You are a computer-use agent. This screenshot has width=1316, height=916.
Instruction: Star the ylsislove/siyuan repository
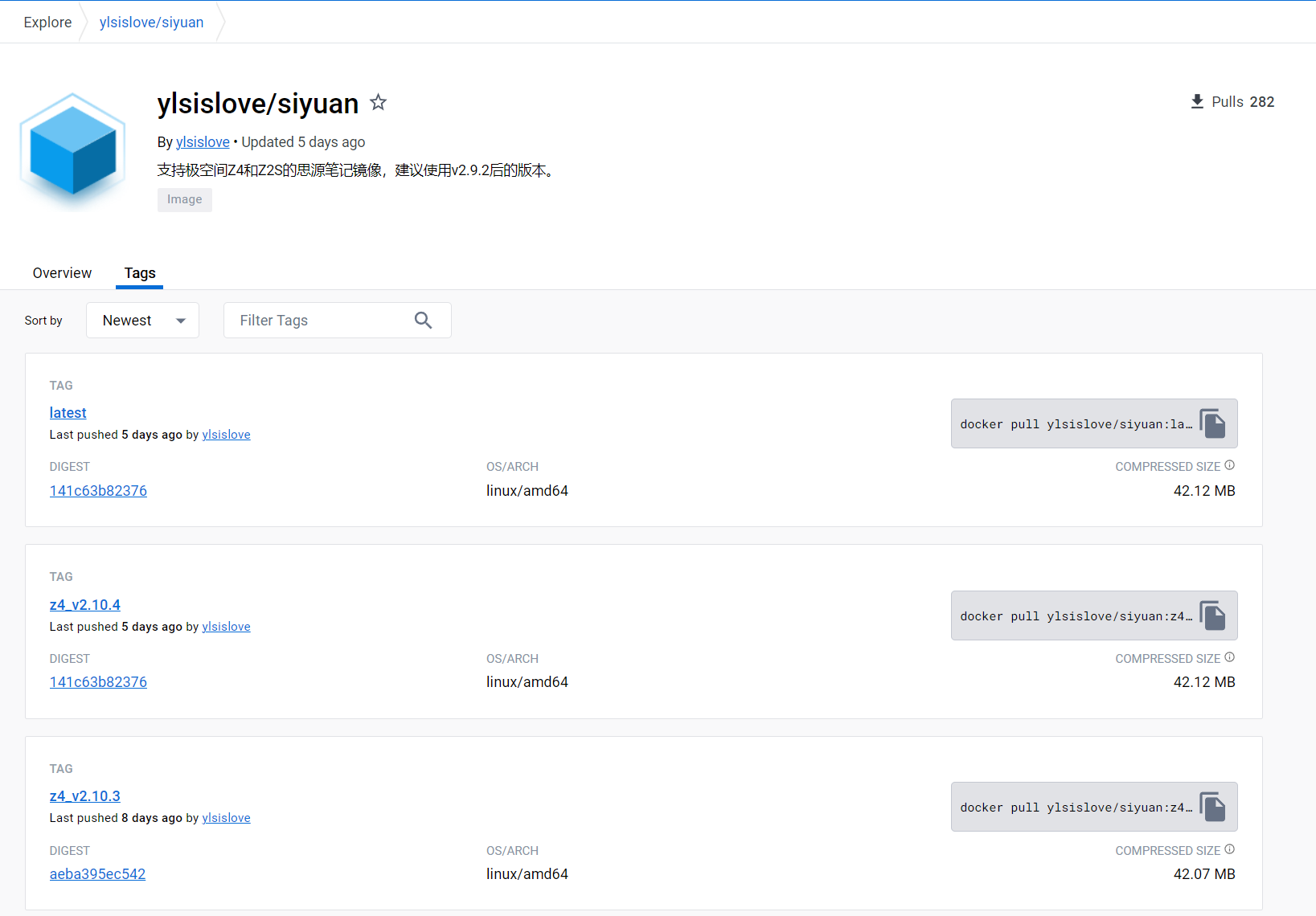pyautogui.click(x=378, y=103)
